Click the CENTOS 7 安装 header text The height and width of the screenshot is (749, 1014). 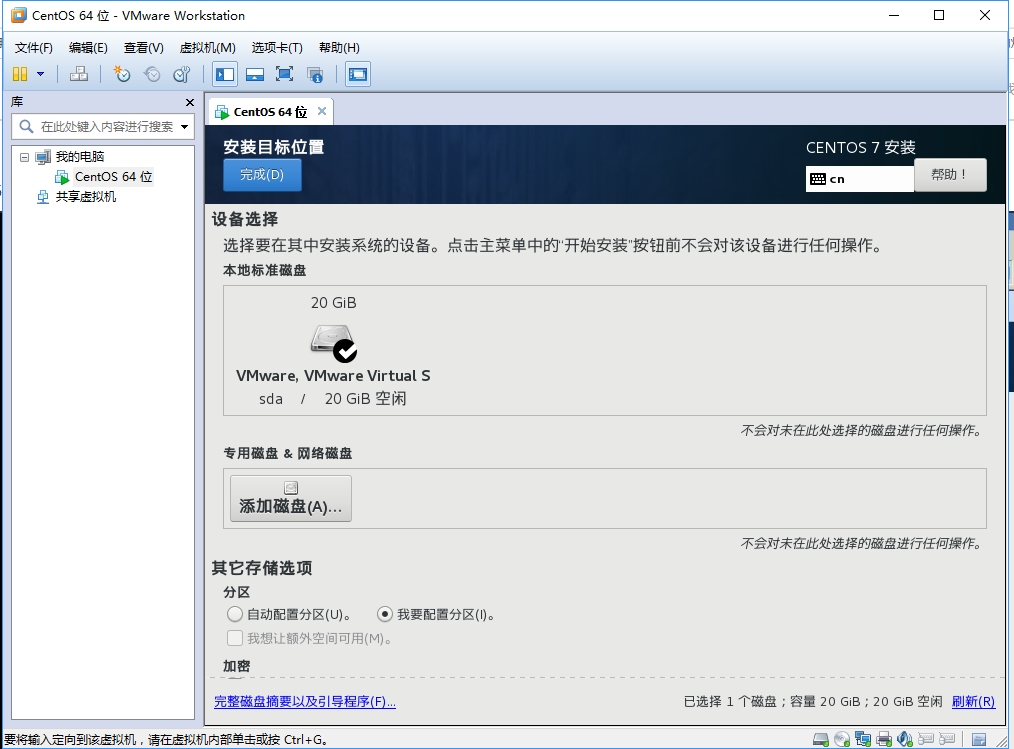click(861, 147)
